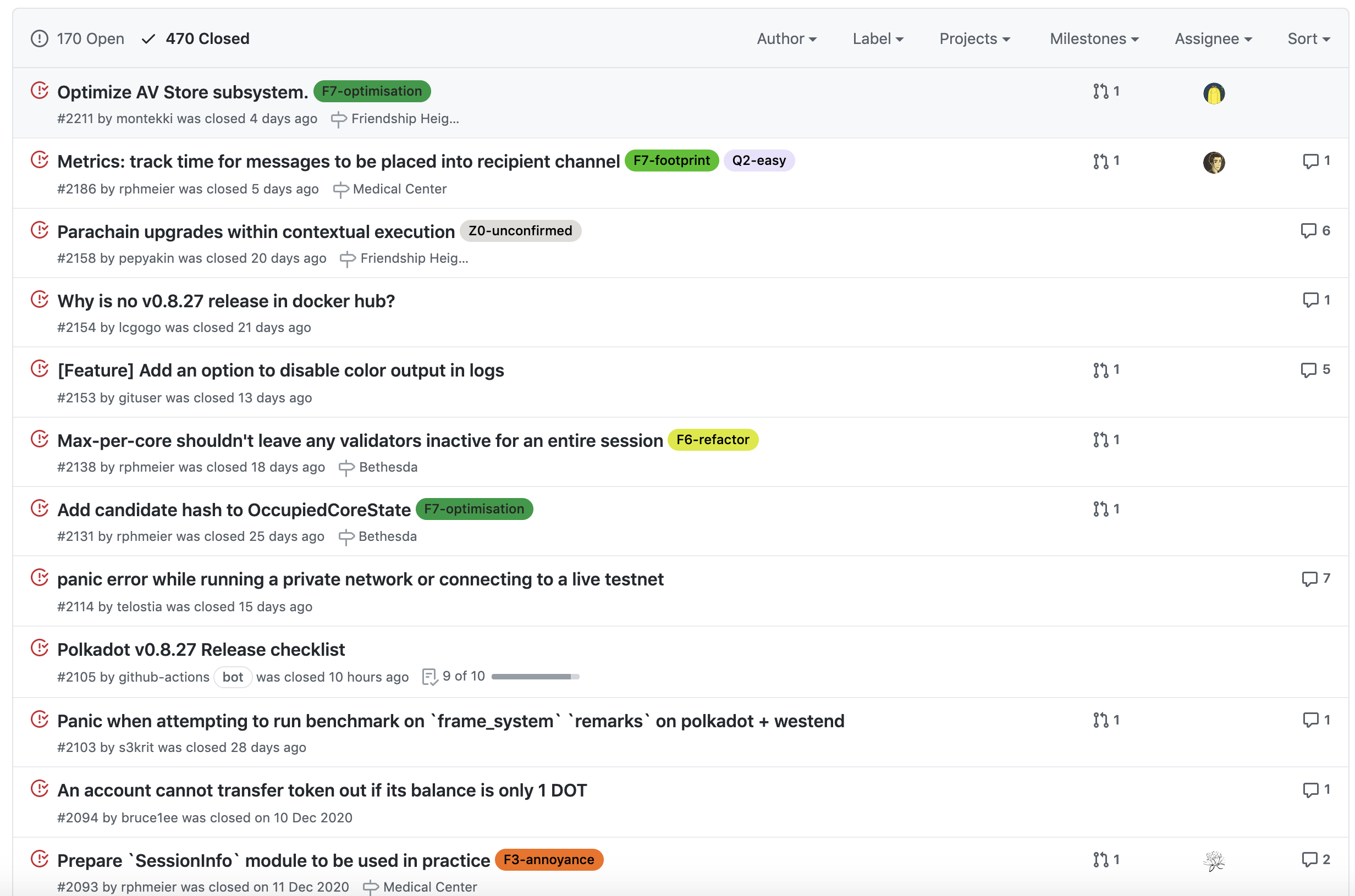Open the Milestones filter dropdown
The height and width of the screenshot is (896, 1355).
click(x=1094, y=39)
